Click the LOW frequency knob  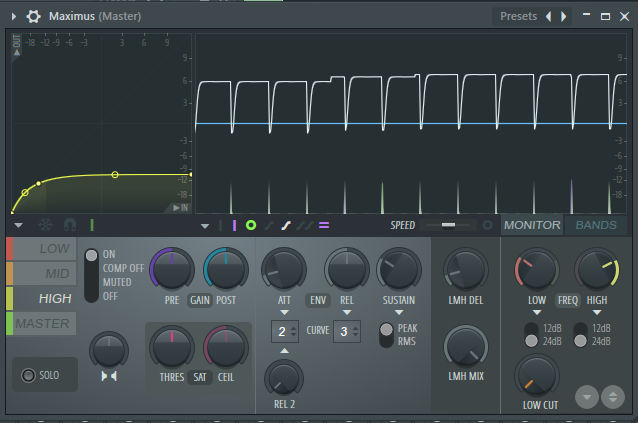pyautogui.click(x=537, y=270)
